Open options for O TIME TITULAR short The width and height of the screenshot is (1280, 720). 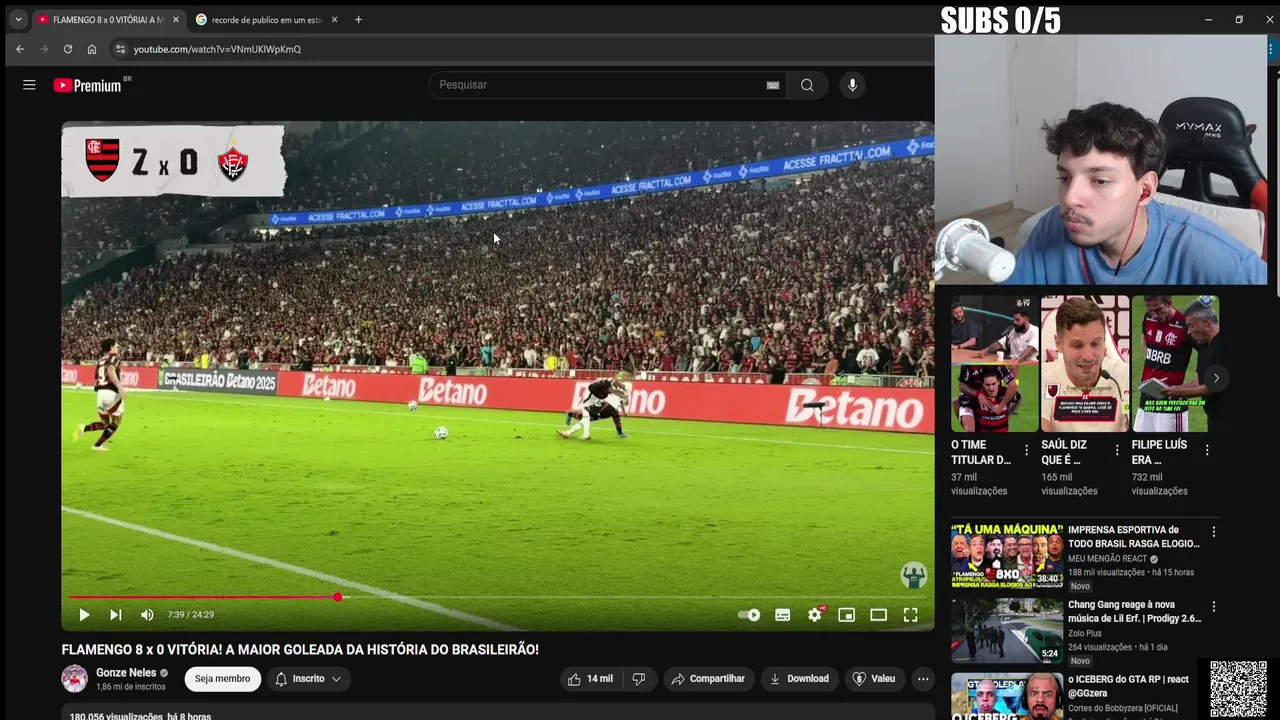1026,450
